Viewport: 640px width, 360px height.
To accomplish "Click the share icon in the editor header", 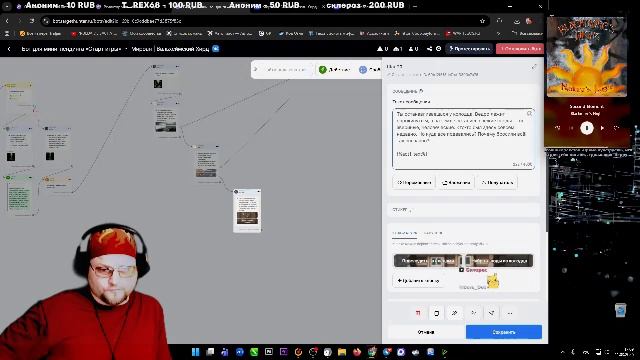I will pos(429,49).
